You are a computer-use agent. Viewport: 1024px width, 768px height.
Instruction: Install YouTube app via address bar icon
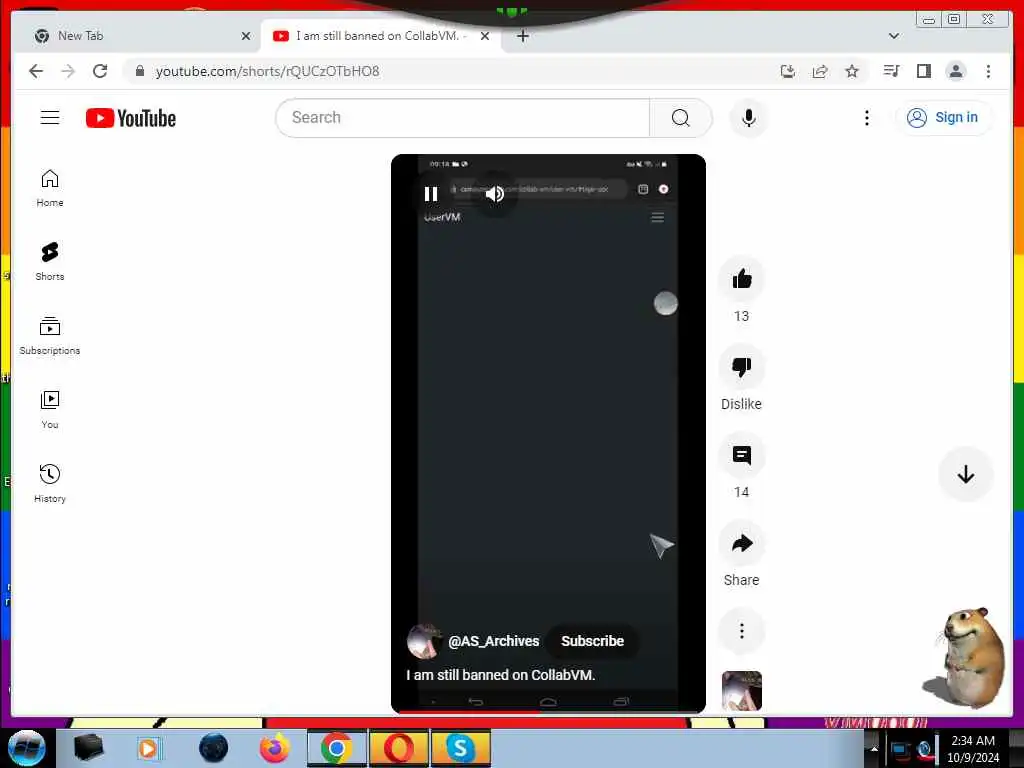point(788,71)
